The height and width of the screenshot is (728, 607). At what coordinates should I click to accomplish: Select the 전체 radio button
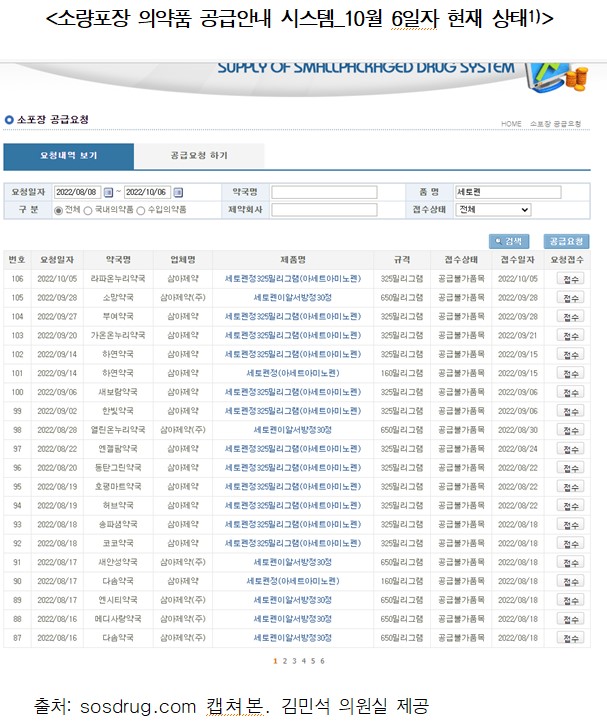coord(58,210)
